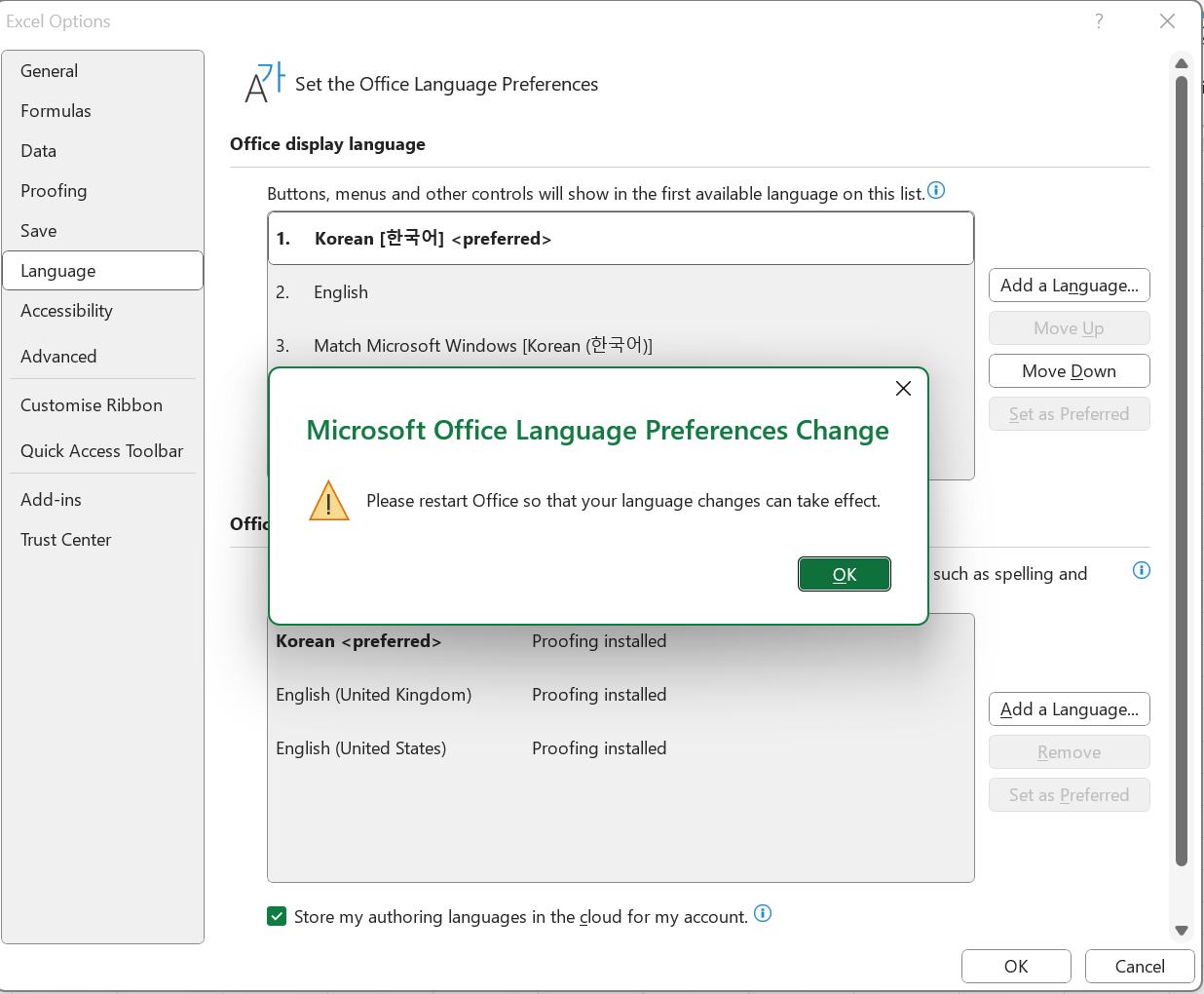Toggle Store my authoring languages in the cloud

click(277, 916)
